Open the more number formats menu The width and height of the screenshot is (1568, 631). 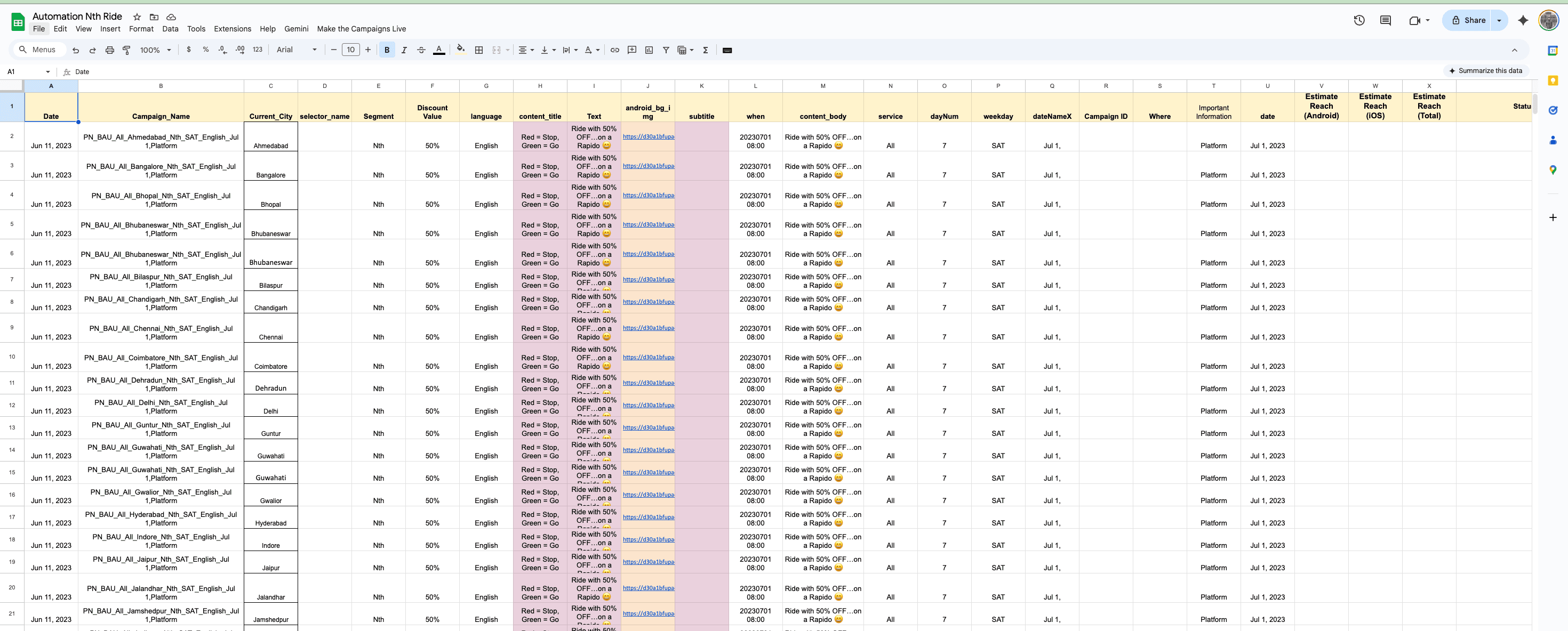coord(258,50)
